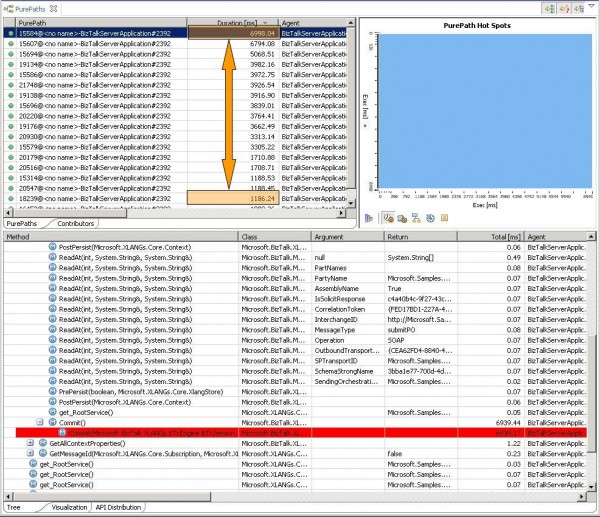Click the PurePath list vertical scrollbar up arrow

click(x=351, y=23)
